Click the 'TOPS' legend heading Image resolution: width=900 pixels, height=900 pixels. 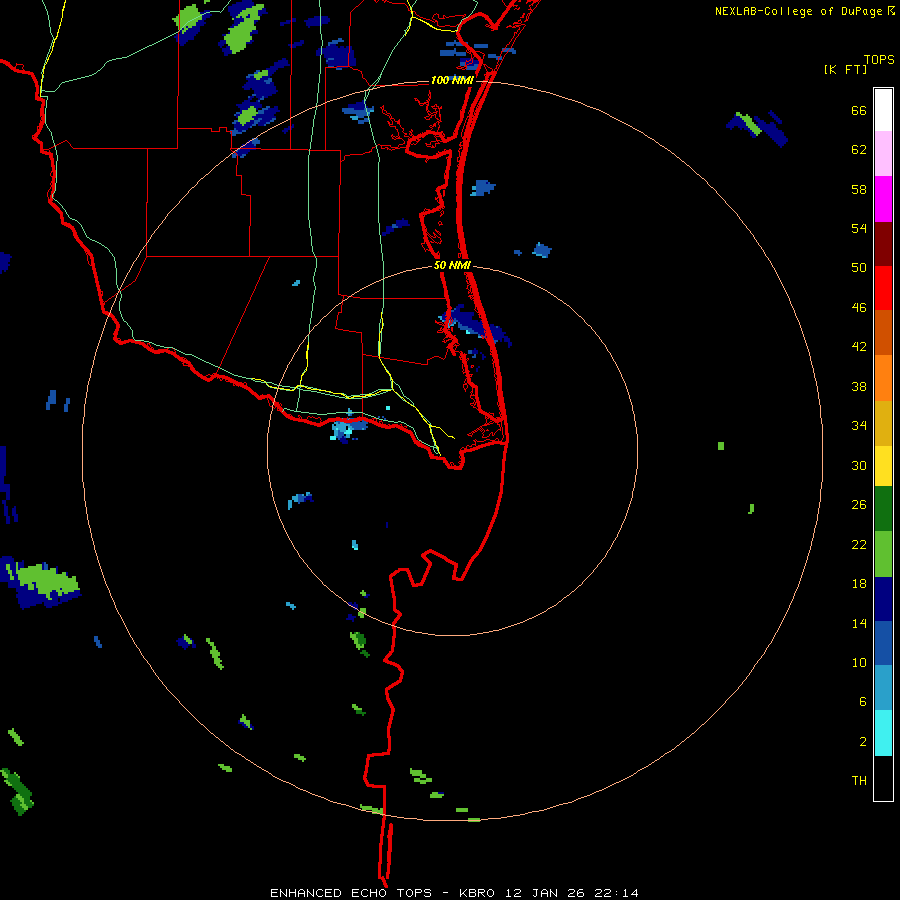(x=879, y=59)
